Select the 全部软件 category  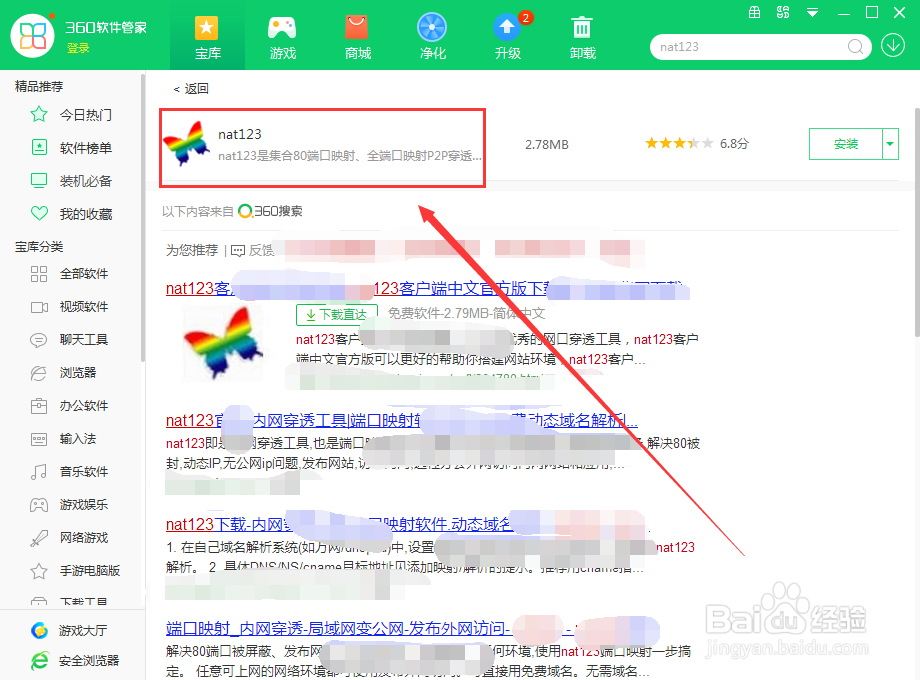point(84,273)
